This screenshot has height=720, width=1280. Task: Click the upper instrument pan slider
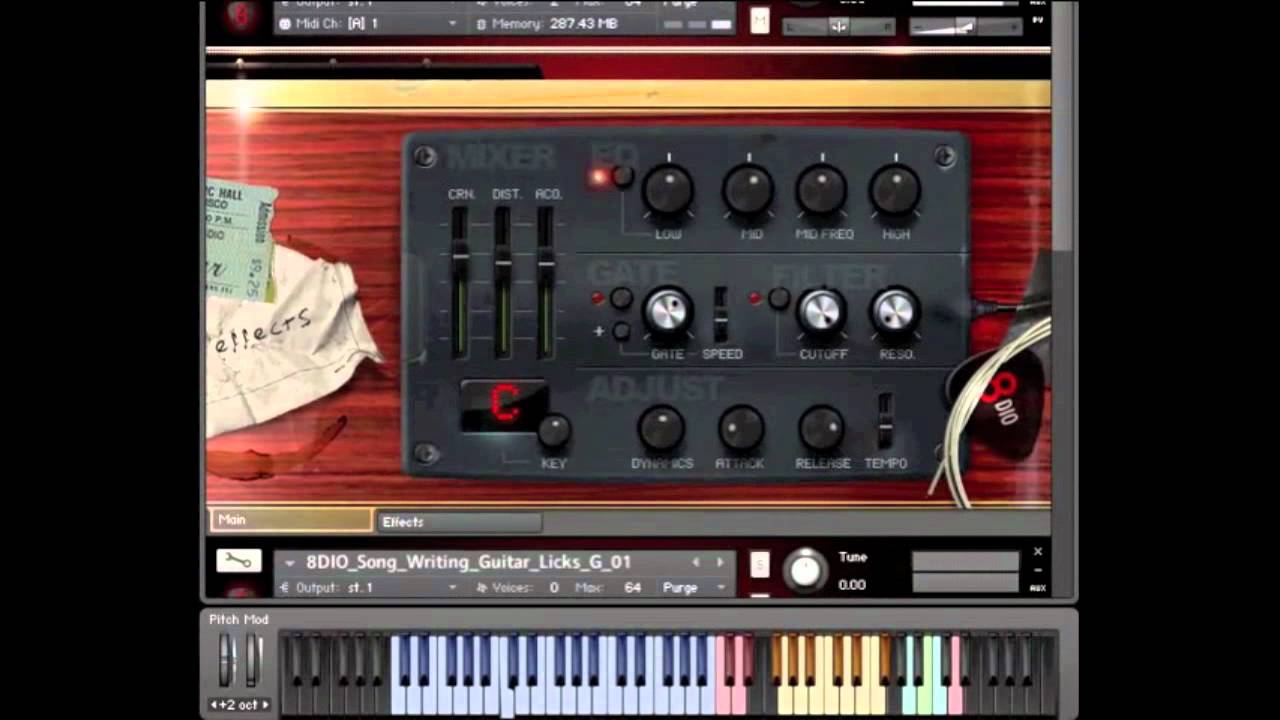839,26
